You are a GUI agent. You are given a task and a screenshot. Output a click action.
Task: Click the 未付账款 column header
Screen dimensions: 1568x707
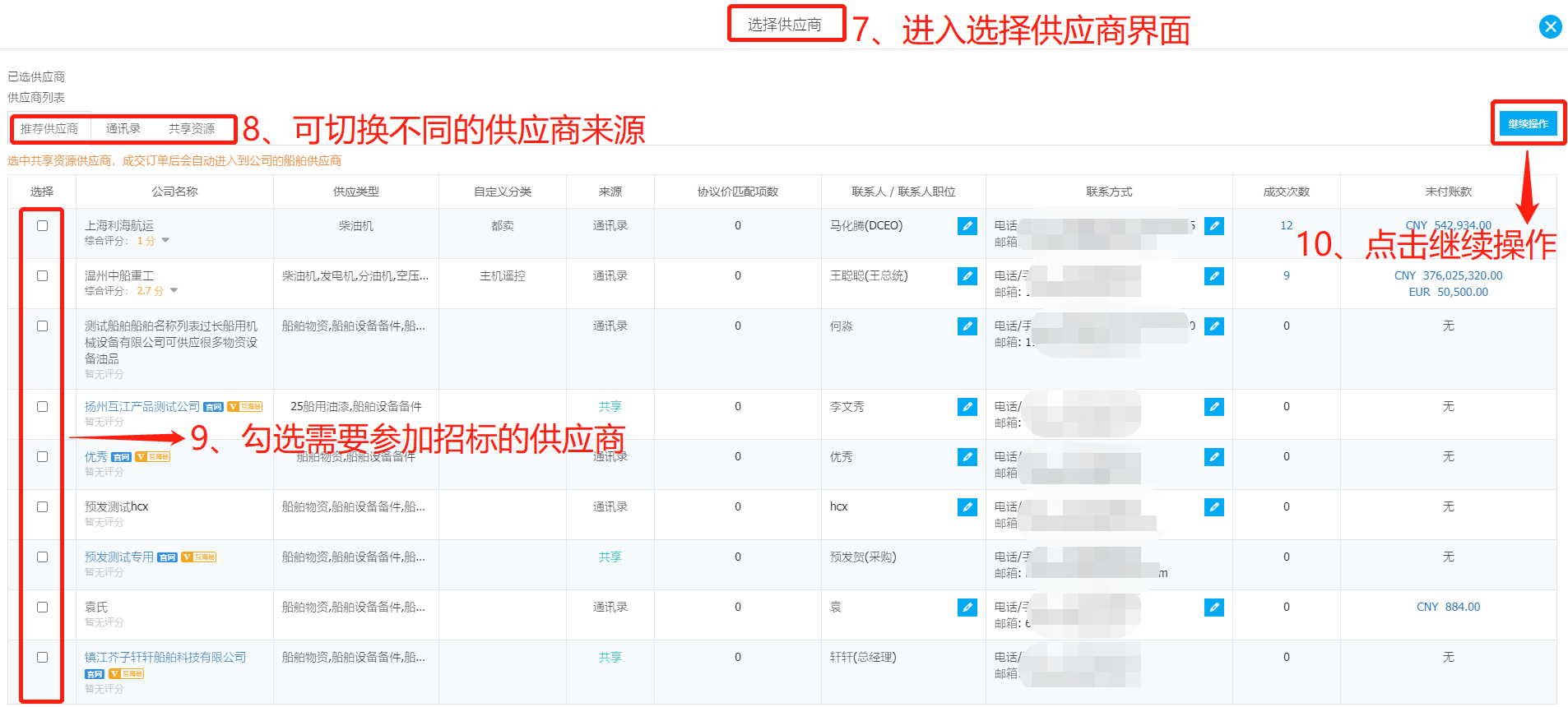[x=1449, y=192]
